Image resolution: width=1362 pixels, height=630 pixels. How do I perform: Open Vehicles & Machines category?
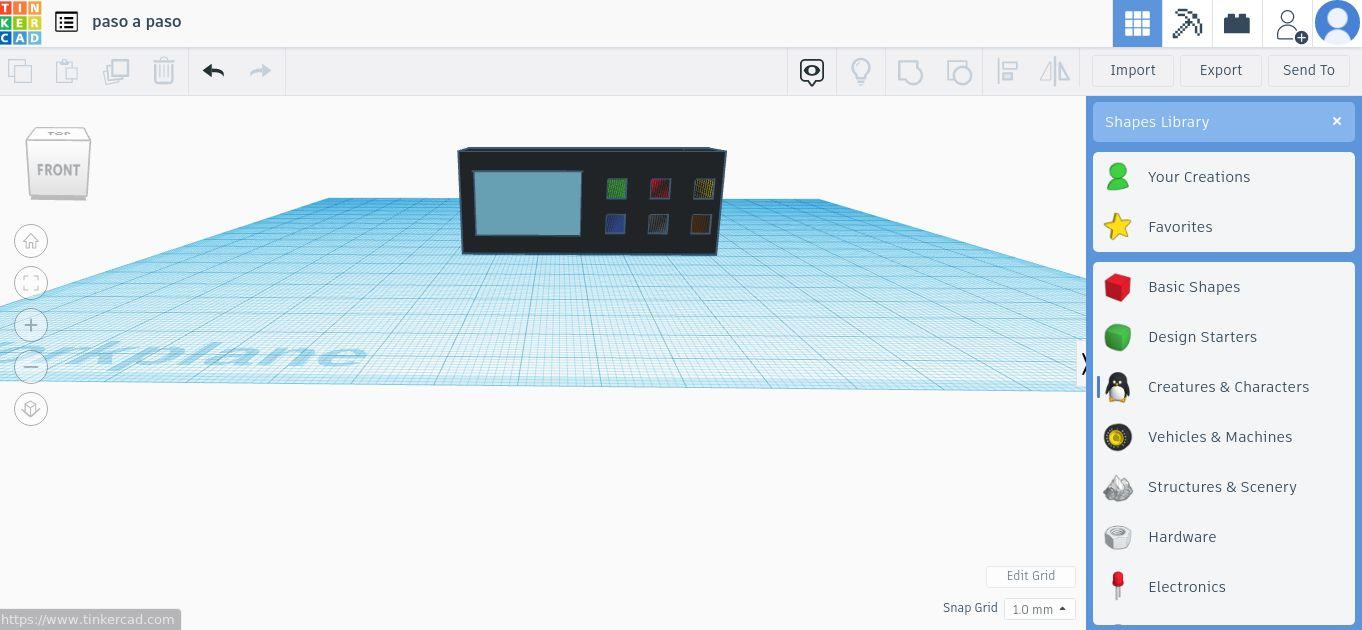click(x=1224, y=437)
